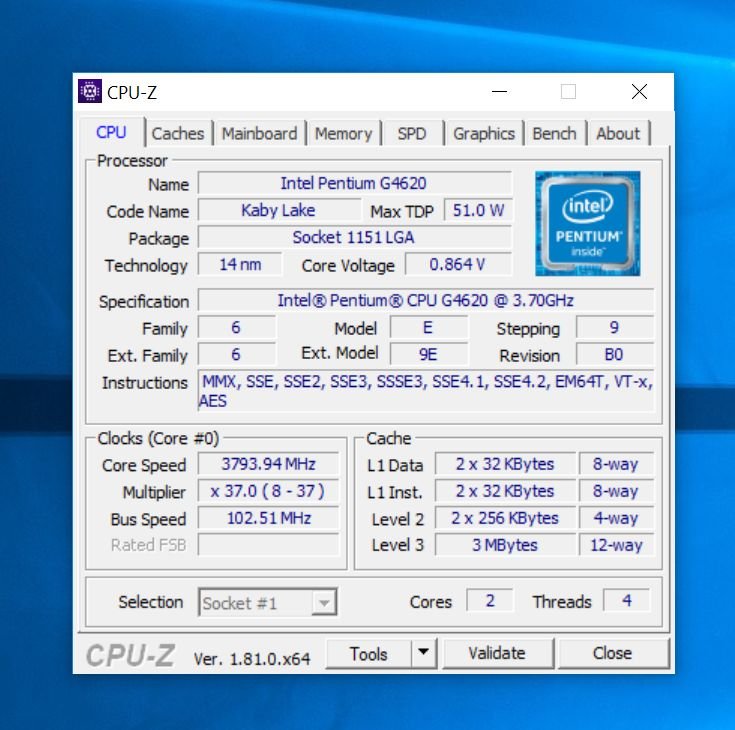Click the Revision value B0
The image size is (735, 730).
[615, 354]
